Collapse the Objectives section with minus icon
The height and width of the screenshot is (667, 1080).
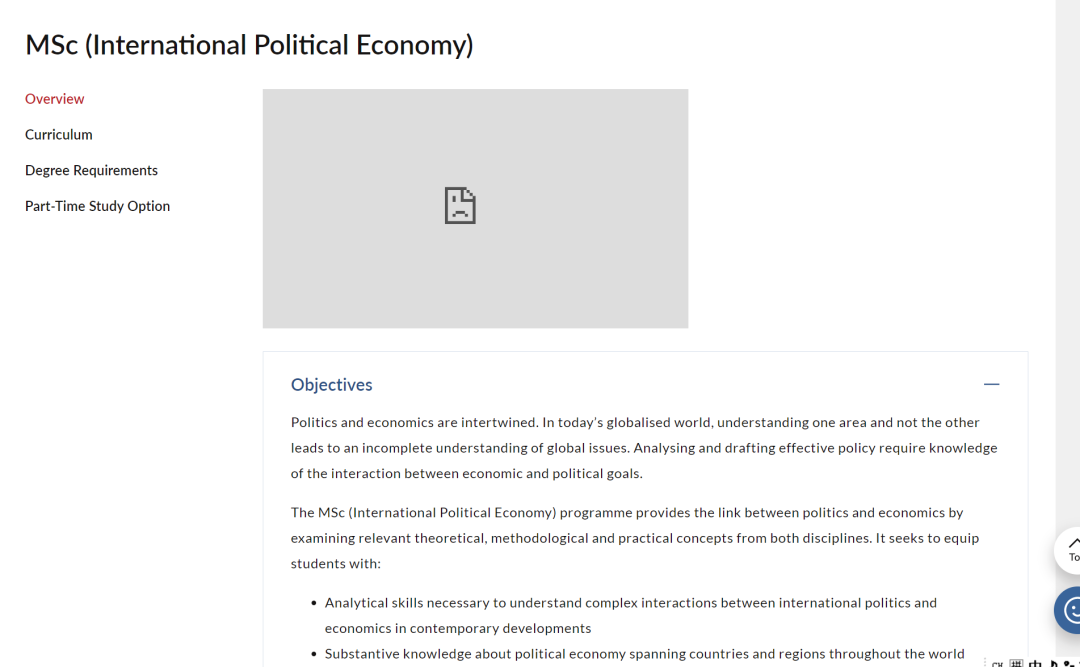pyautogui.click(x=991, y=384)
